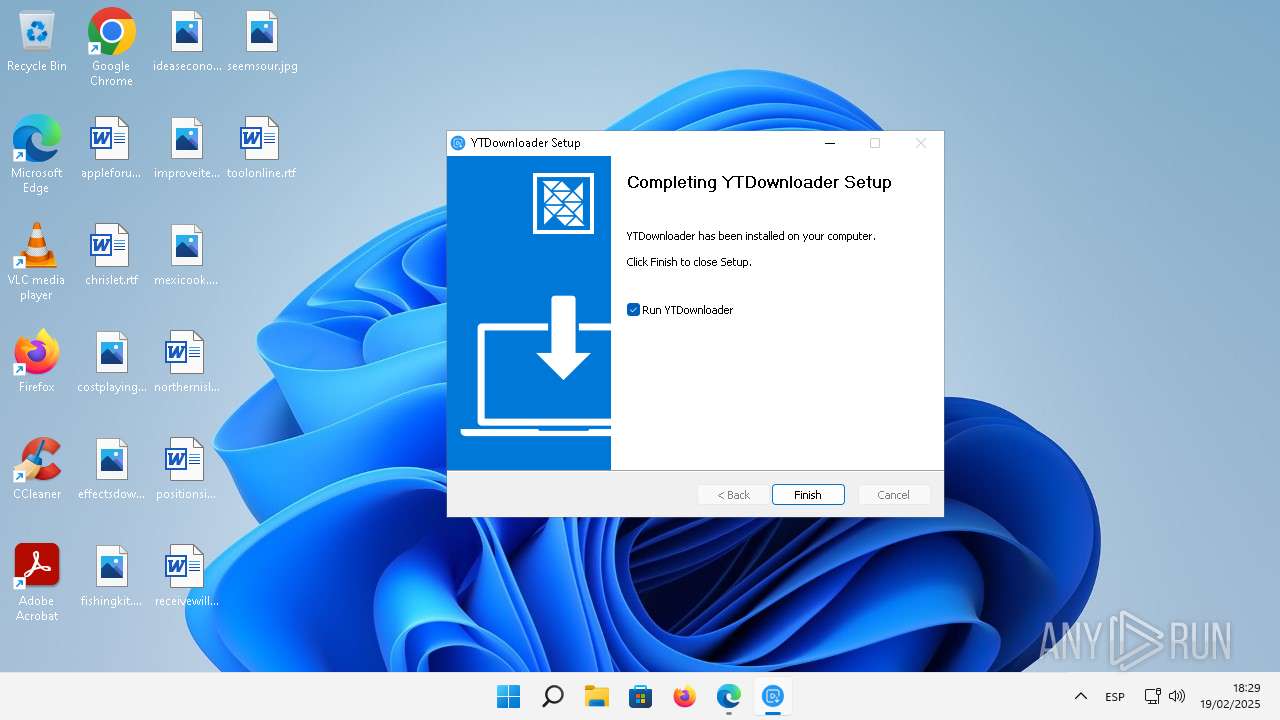The height and width of the screenshot is (720, 1280).
Task: Select the Google Chrome desktop shortcut
Action: 111,47
